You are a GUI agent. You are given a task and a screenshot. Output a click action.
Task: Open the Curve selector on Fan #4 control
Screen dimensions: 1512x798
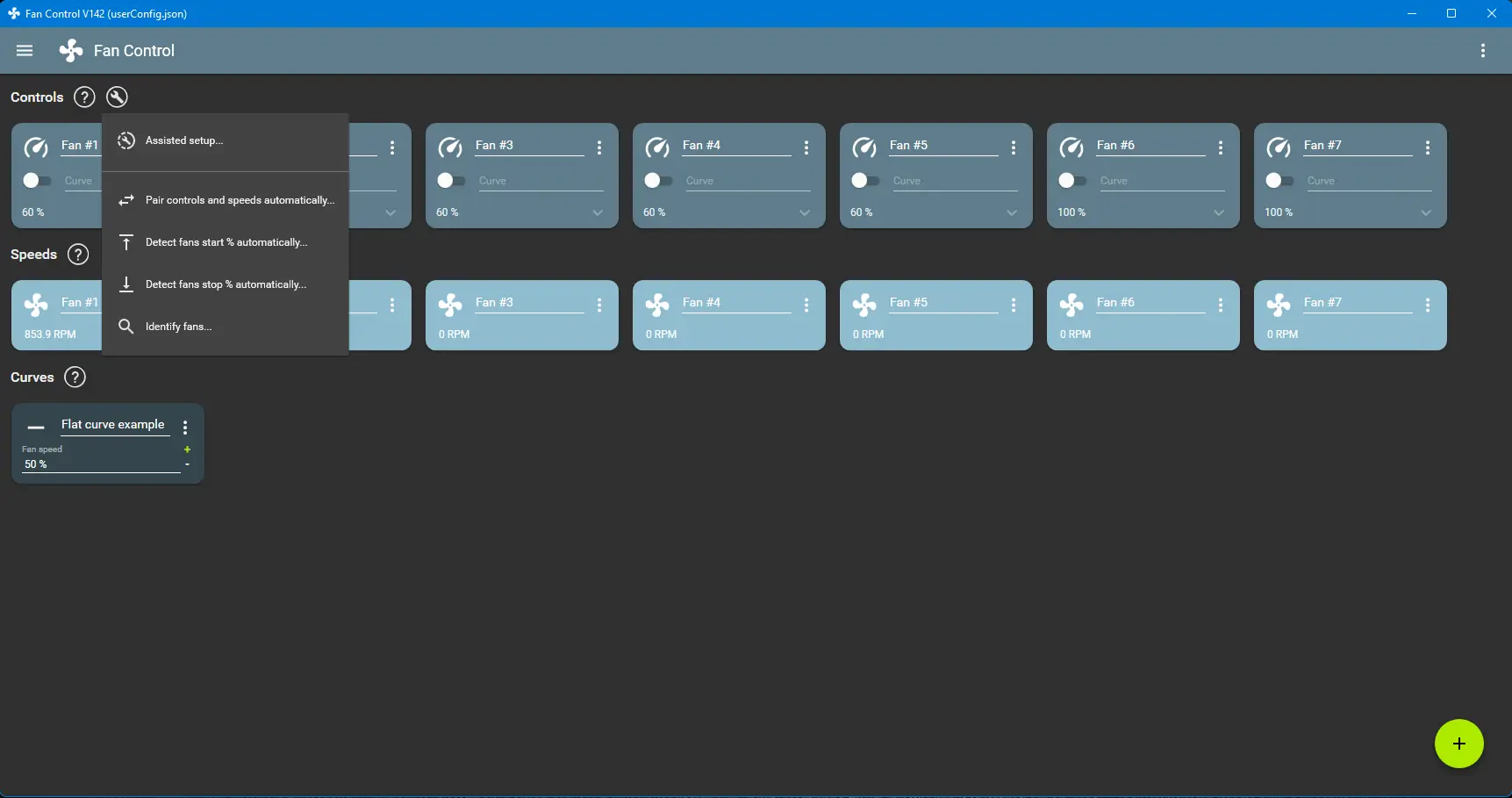[748, 181]
